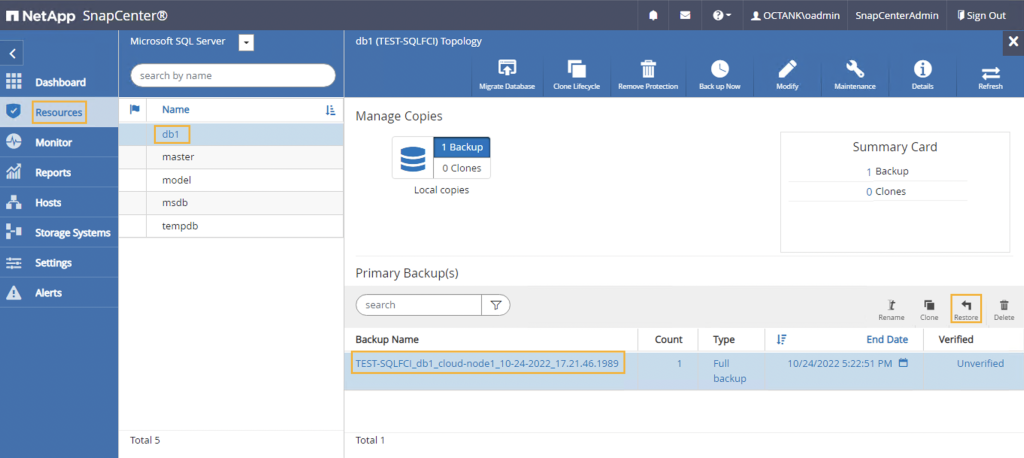Viewport: 1024px width, 458px height.
Task: Click the Monitor pulse icon
Action: (x=14, y=142)
